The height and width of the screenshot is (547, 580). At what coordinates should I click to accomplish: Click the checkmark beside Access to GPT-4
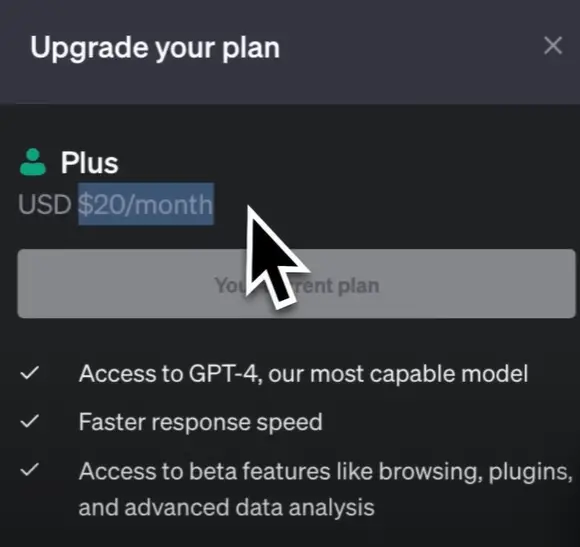[30, 373]
